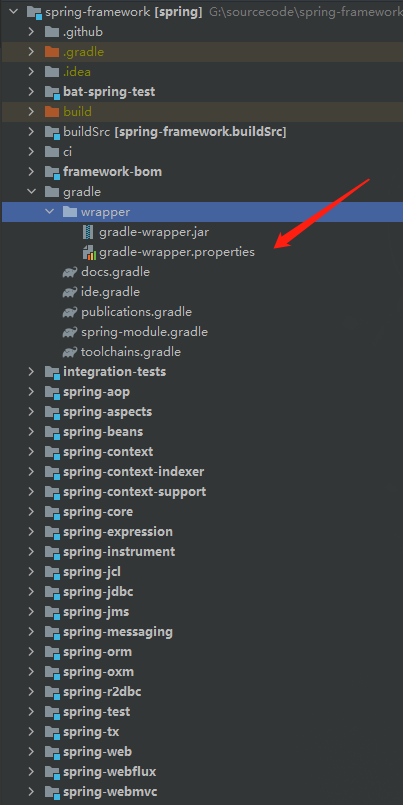
Task: Expand the framework-bom module arrow
Action: (x=32, y=171)
